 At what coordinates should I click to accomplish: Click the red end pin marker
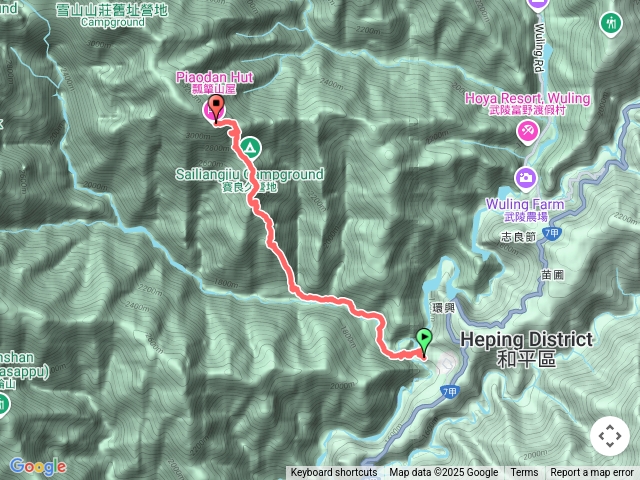click(216, 108)
